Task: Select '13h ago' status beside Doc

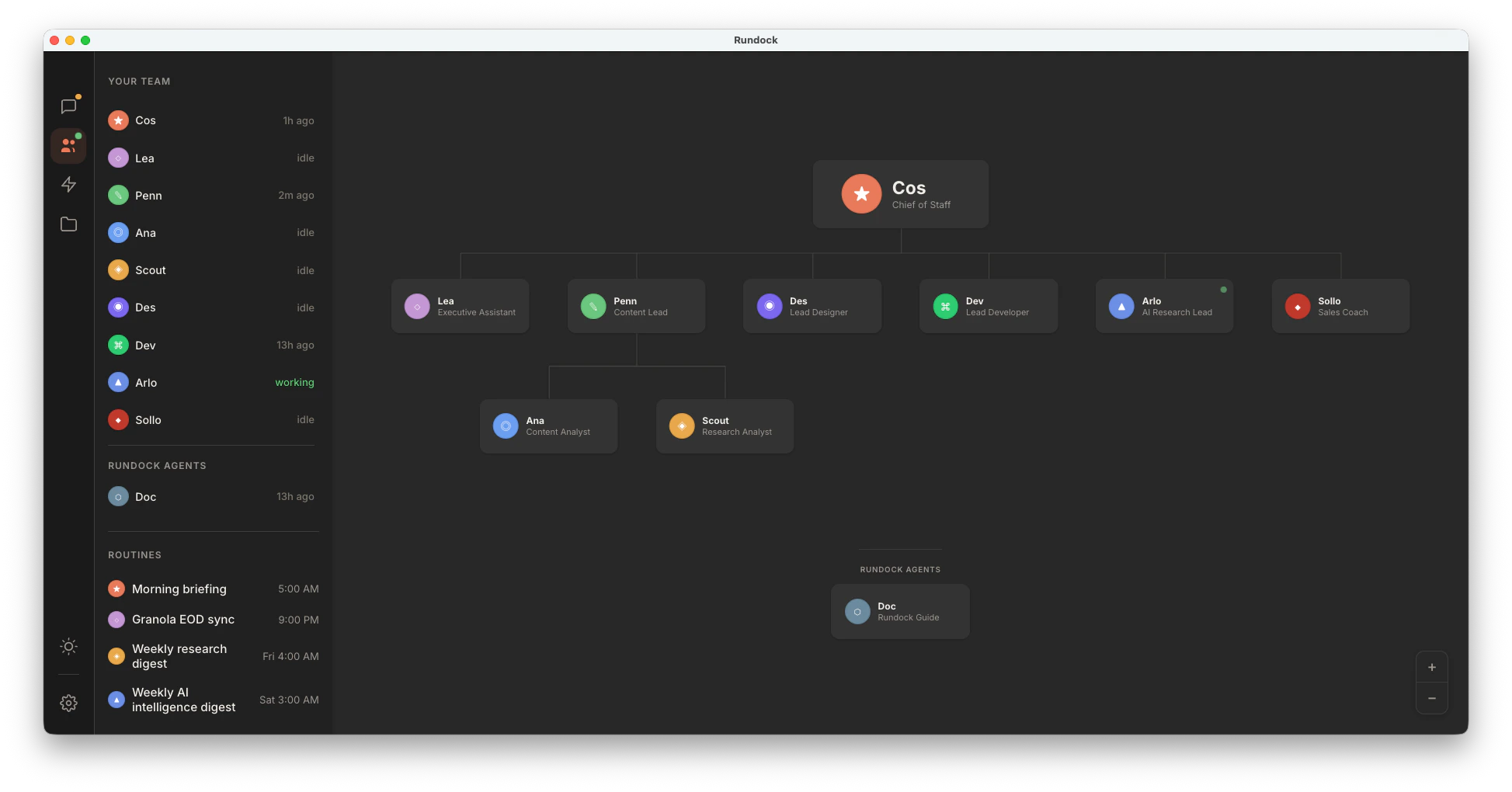Action: point(295,496)
